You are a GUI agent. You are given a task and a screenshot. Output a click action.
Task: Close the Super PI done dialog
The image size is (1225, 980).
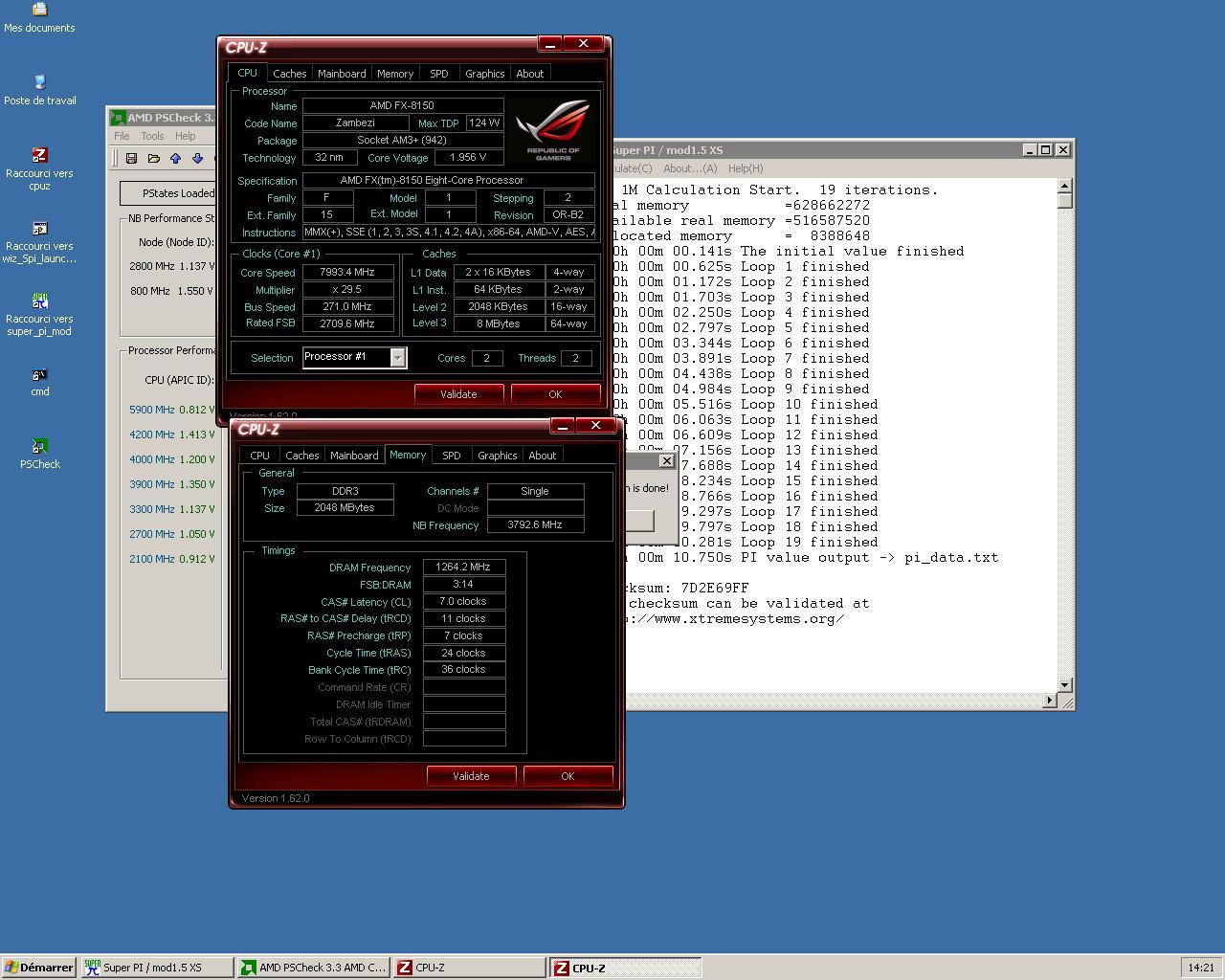[x=667, y=461]
